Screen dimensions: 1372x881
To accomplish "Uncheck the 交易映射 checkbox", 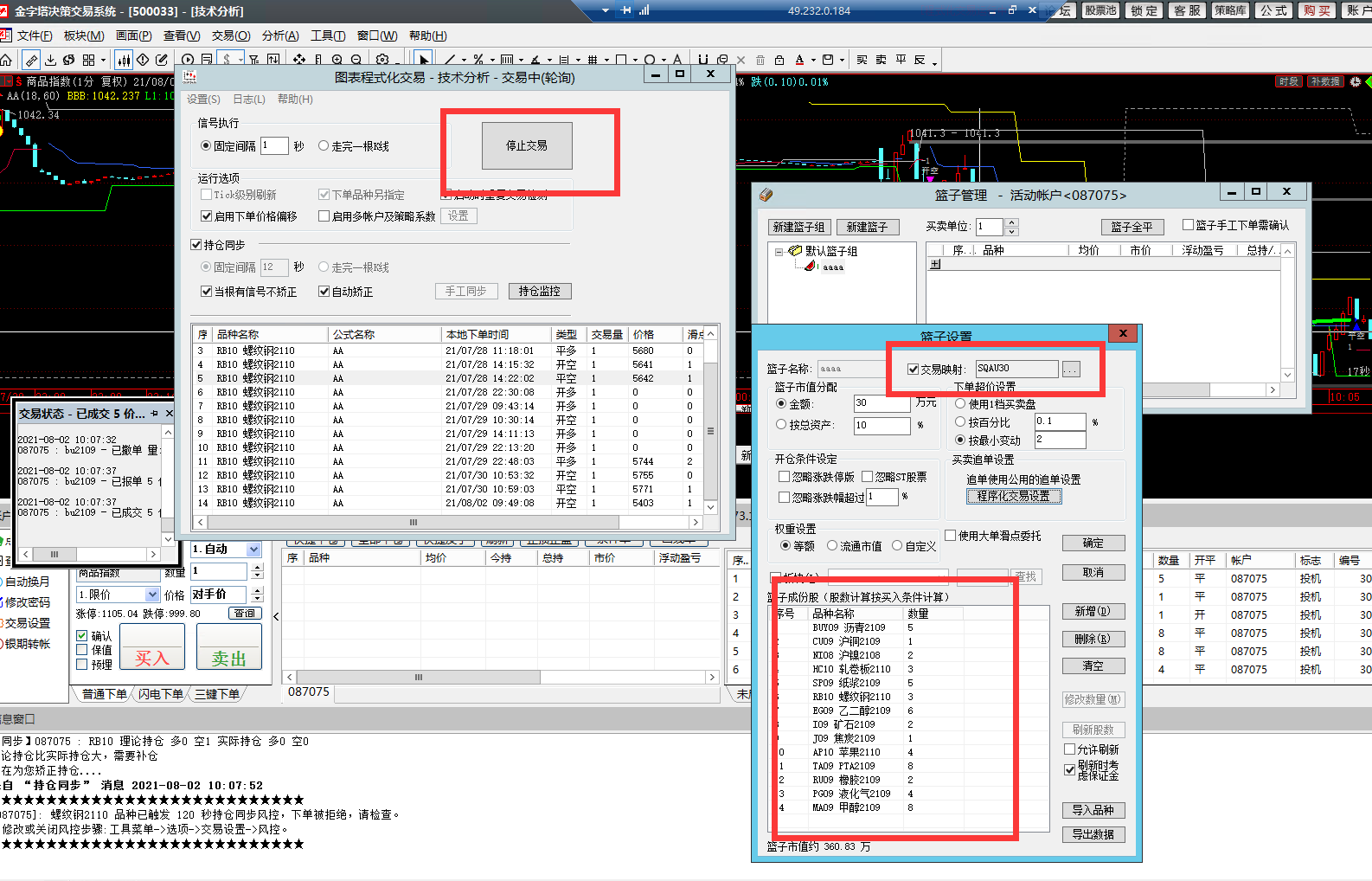I will (913, 369).
